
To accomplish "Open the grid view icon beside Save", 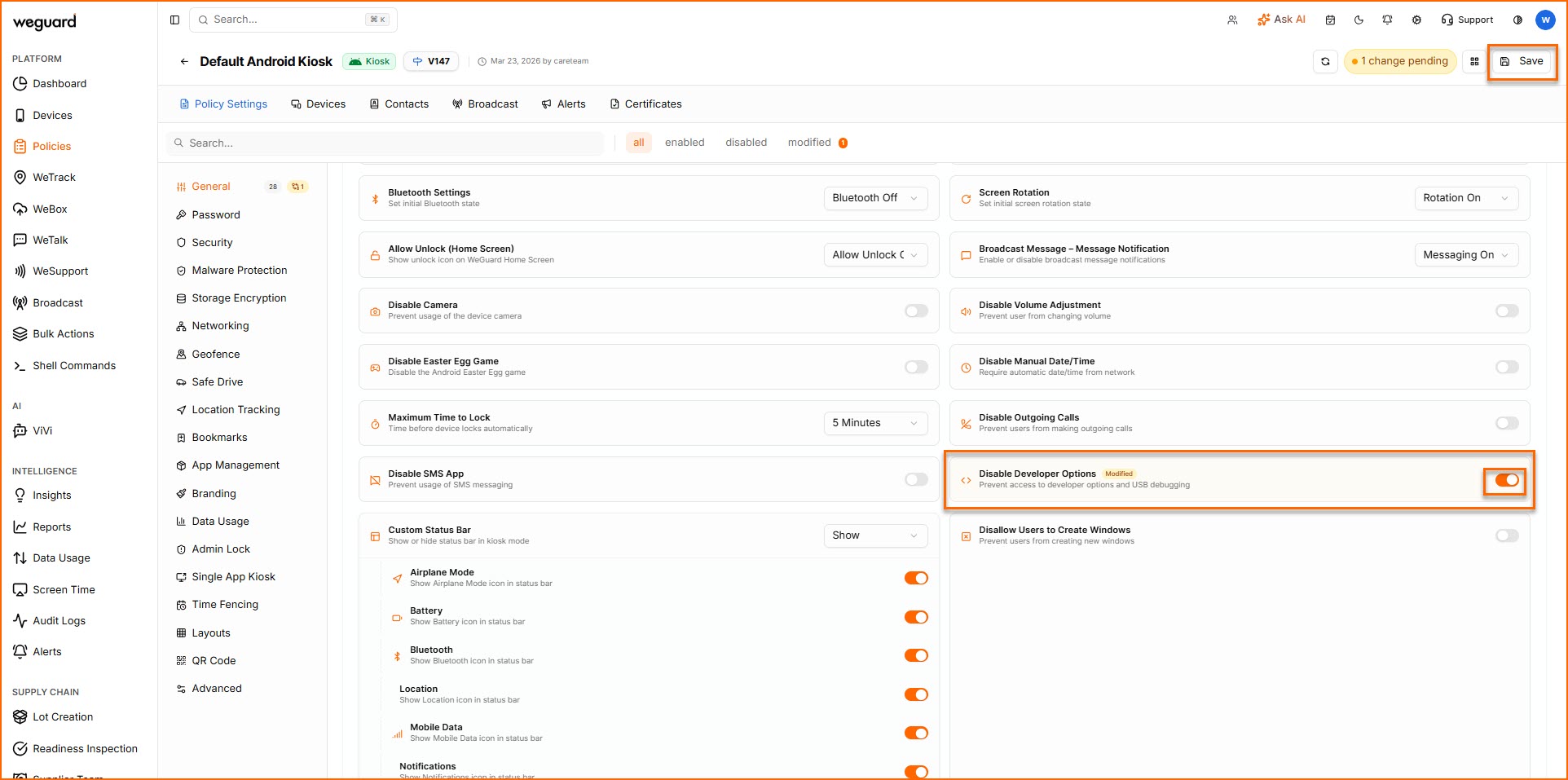I will pyautogui.click(x=1474, y=61).
